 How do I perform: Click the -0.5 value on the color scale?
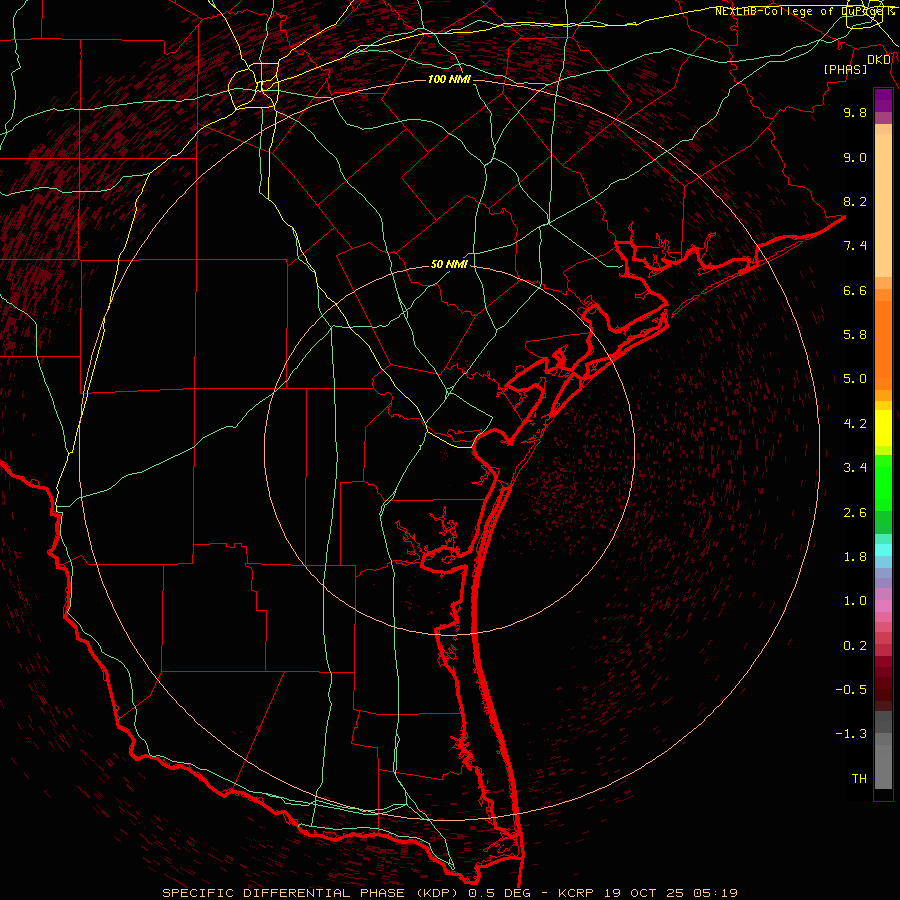(x=851, y=690)
